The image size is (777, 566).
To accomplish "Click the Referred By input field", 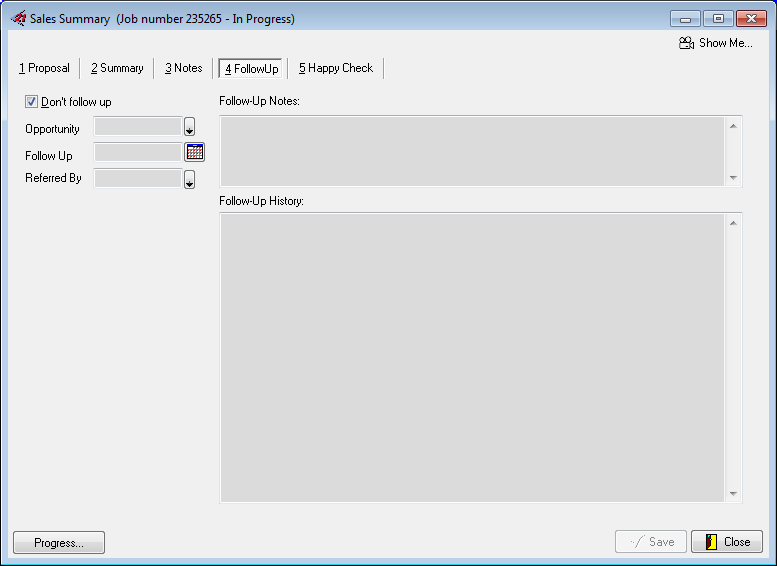I will click(x=138, y=178).
